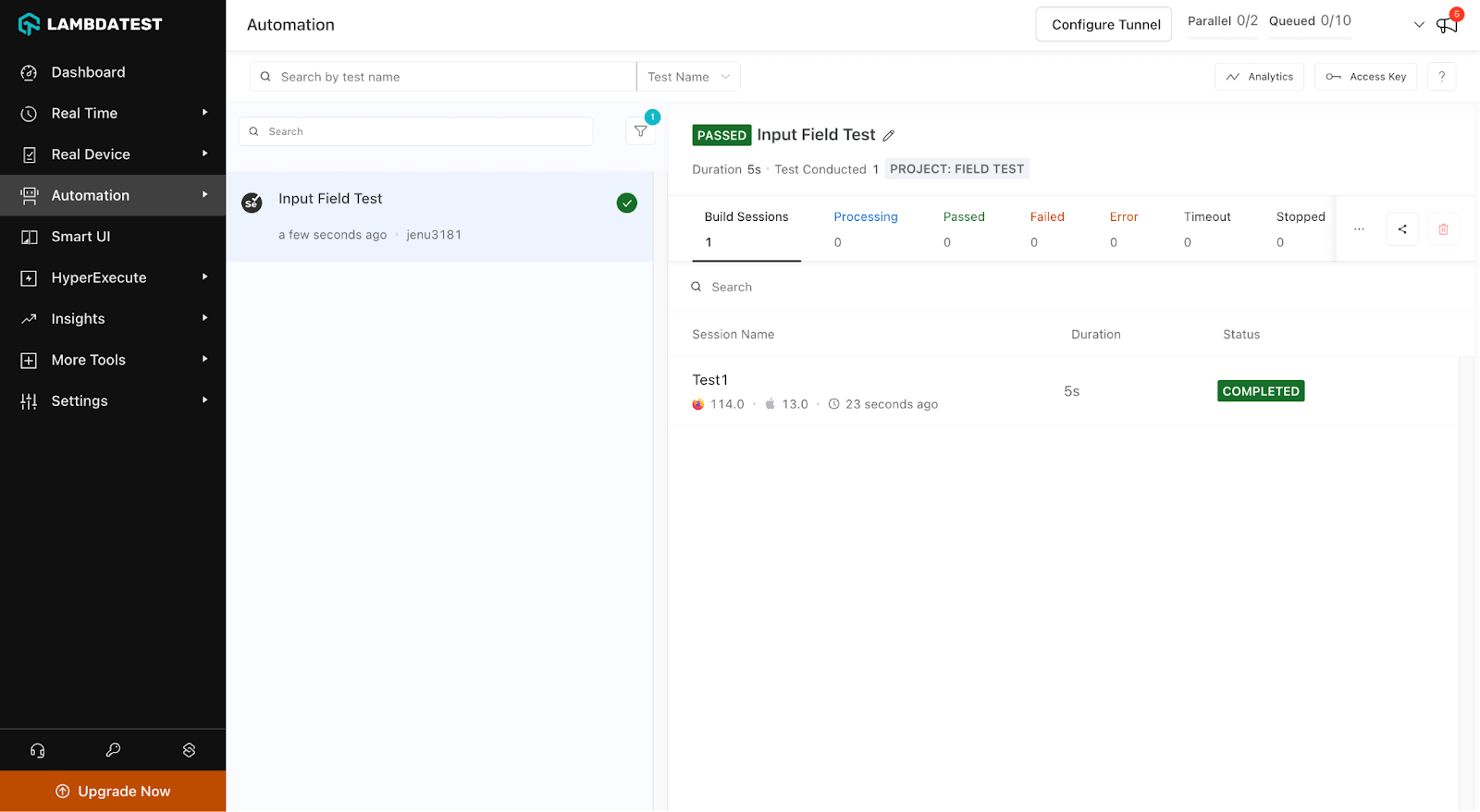The image size is (1480, 812).
Task: Click the Firefox browser icon in Test1 row
Action: tap(698, 404)
